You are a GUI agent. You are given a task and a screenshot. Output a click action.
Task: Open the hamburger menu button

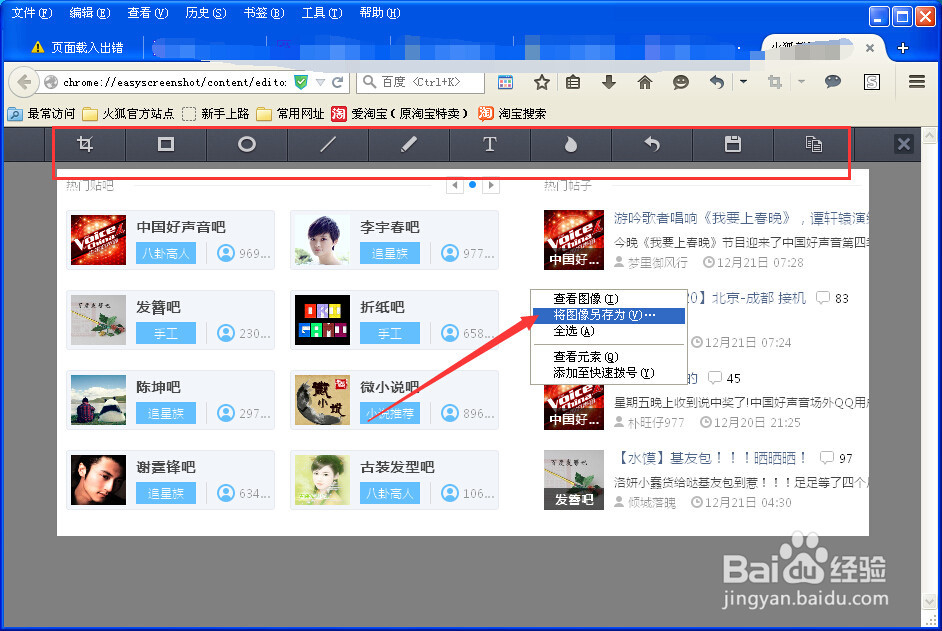917,82
